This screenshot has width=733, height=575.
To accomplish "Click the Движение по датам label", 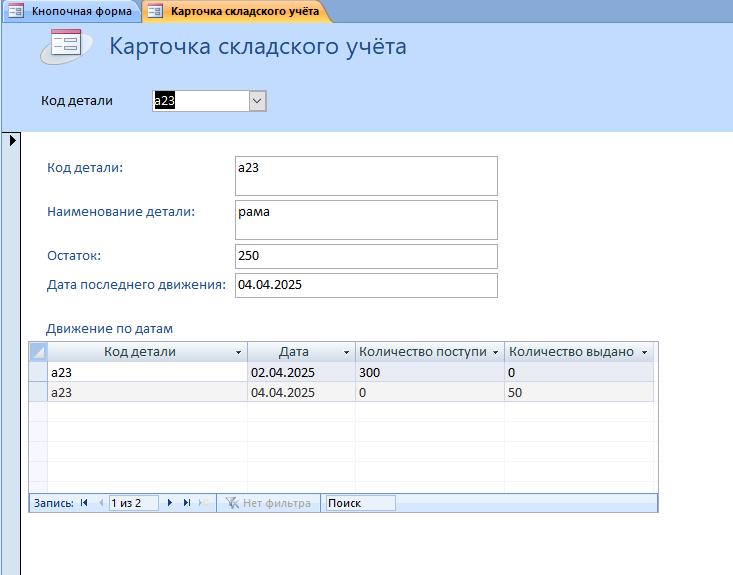I will pyautogui.click(x=109, y=329).
